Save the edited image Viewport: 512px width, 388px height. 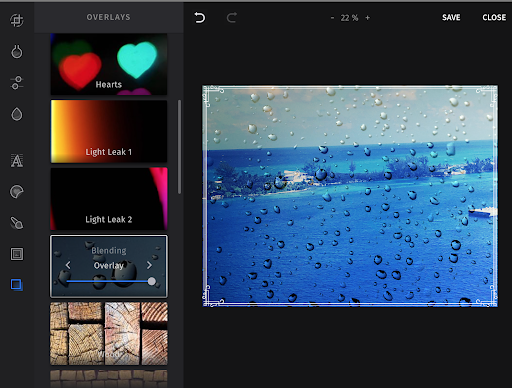pos(451,17)
